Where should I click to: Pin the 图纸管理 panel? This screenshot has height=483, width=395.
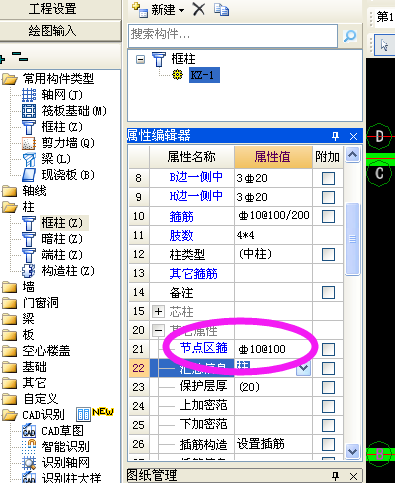tap(336, 476)
